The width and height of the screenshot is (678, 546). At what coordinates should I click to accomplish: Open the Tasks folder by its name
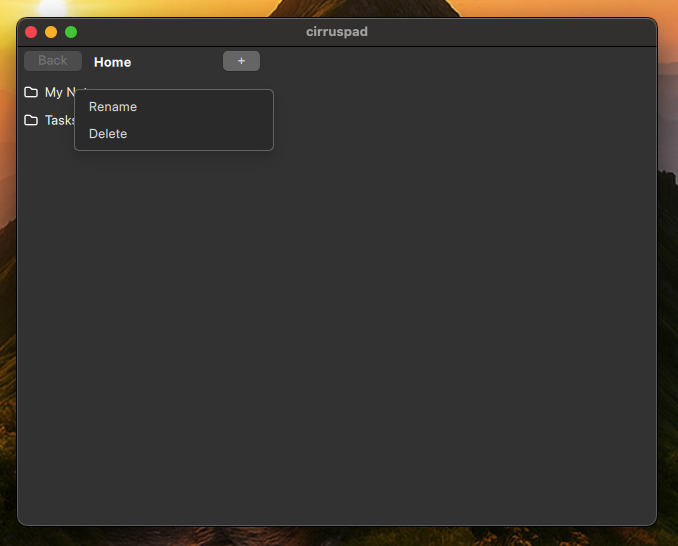(x=60, y=120)
